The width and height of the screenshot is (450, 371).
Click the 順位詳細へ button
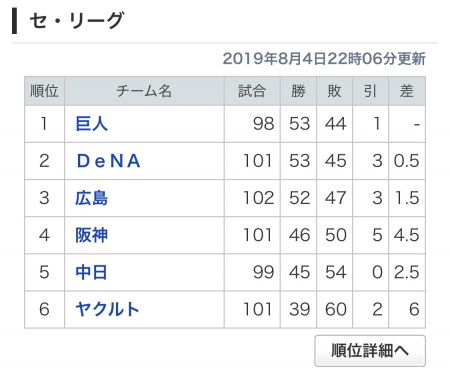pyautogui.click(x=370, y=351)
